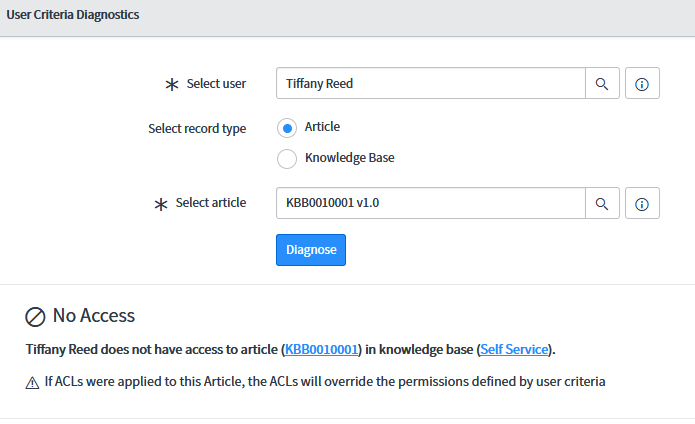Screen dimensions: 695x424
Task: Click the Diagnose button
Action: coord(311,250)
